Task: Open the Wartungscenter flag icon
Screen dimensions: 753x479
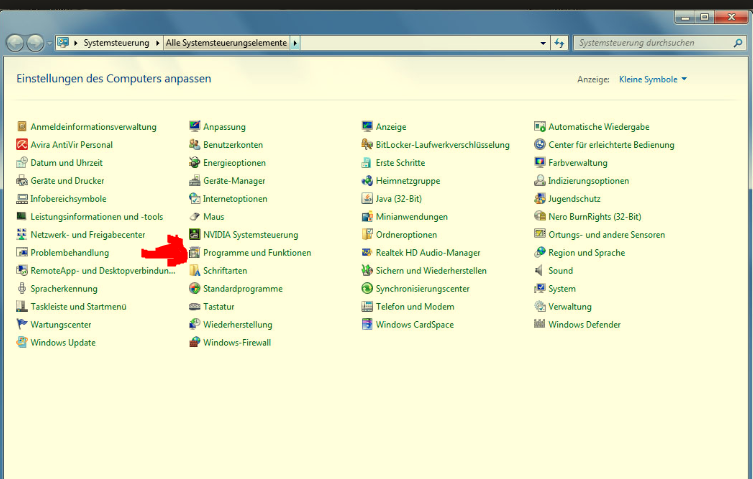Action: pyautogui.click(x=22, y=324)
